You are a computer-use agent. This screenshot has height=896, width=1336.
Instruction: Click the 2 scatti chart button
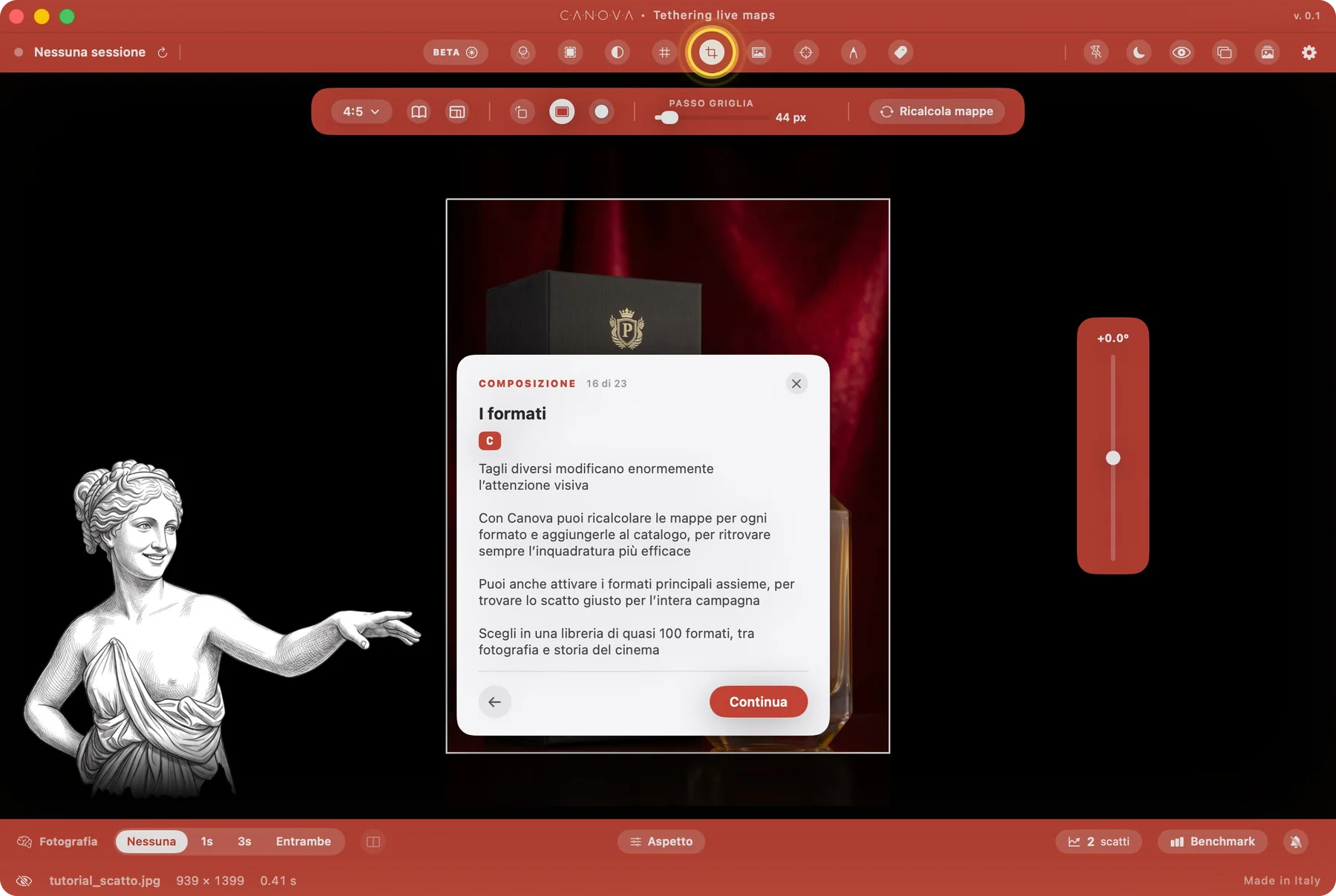pyautogui.click(x=1098, y=841)
